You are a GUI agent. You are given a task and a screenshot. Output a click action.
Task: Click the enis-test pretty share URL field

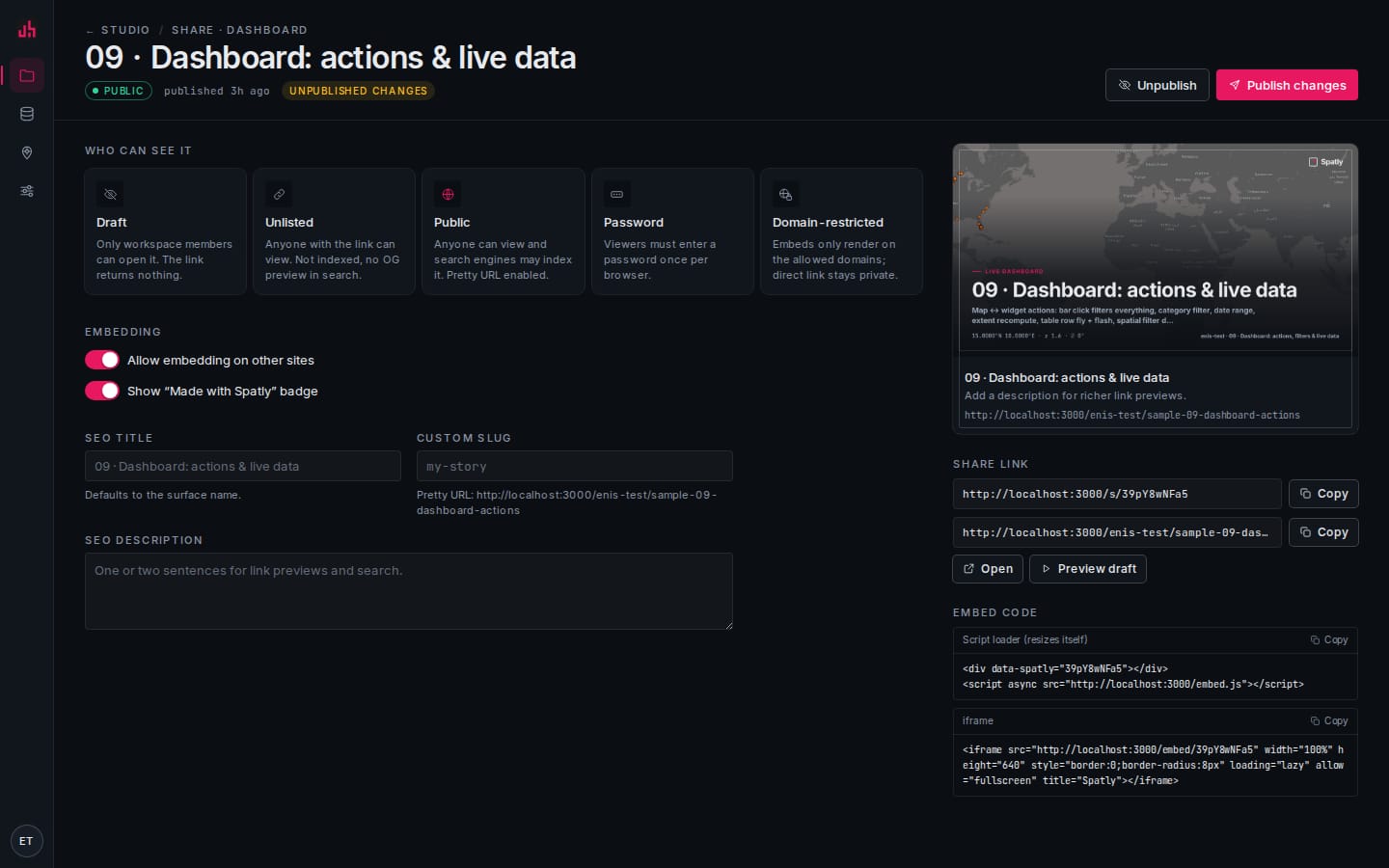[x=1117, y=532]
